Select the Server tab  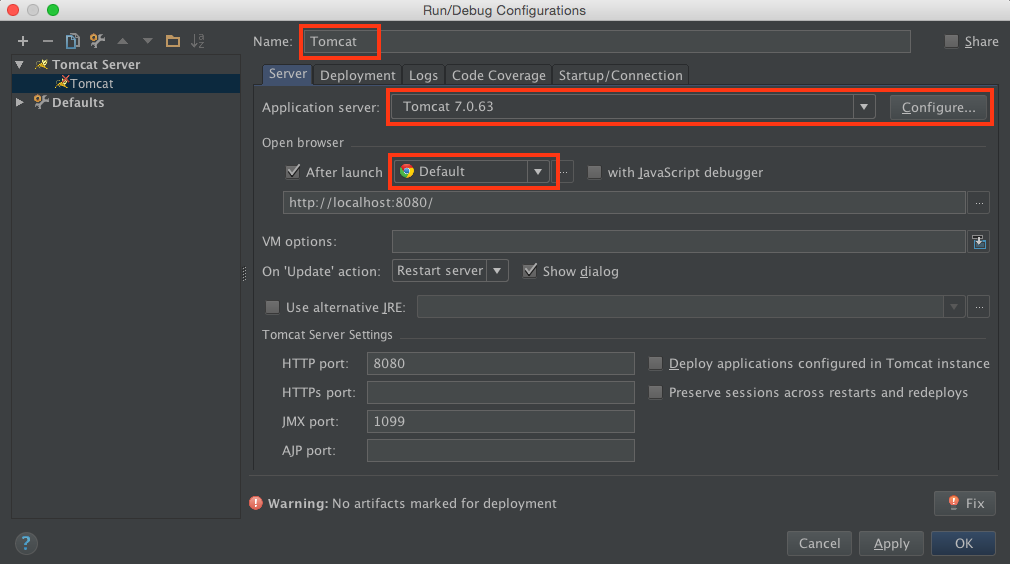coord(287,74)
